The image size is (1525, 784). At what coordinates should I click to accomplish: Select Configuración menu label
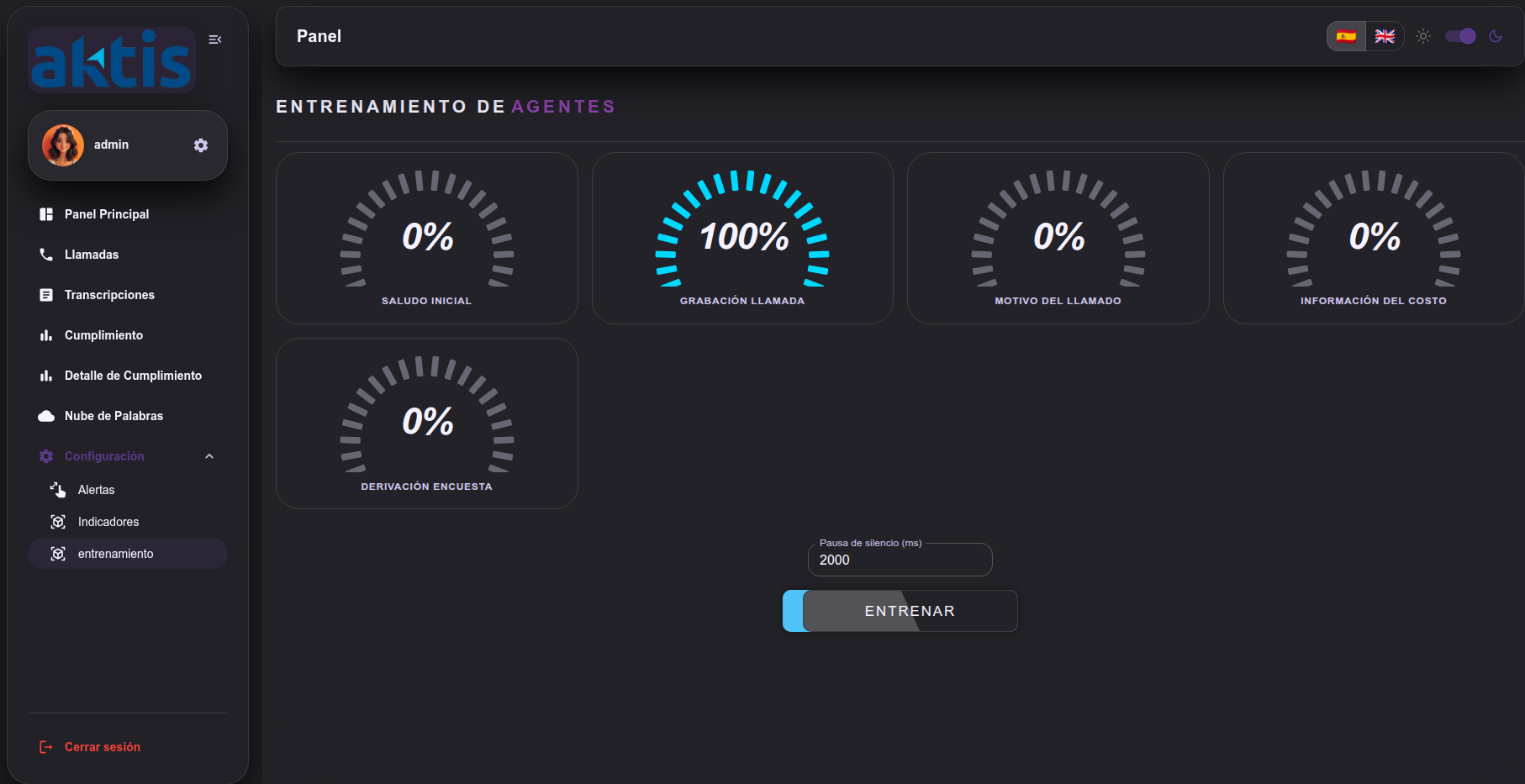click(x=104, y=456)
